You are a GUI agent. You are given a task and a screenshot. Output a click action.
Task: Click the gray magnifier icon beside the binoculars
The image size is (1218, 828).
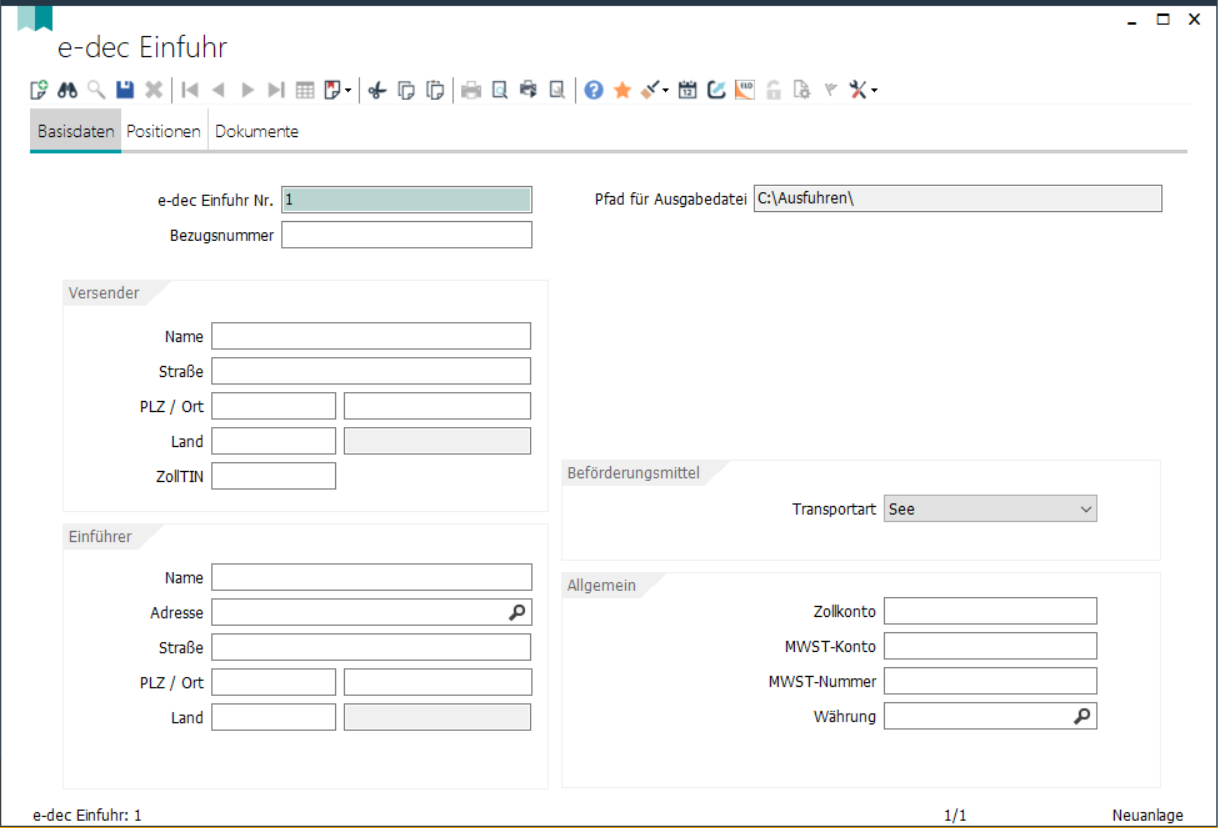(x=96, y=90)
